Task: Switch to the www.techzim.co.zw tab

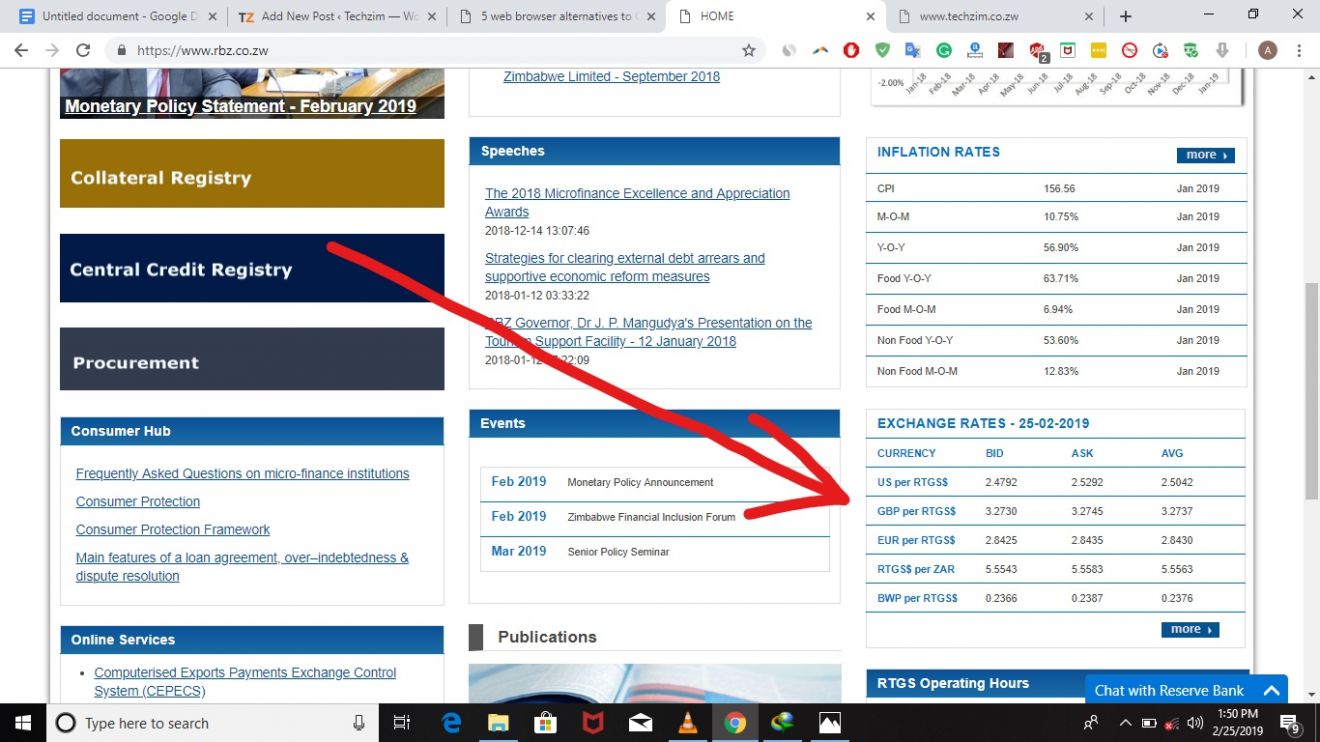Action: pos(995,16)
